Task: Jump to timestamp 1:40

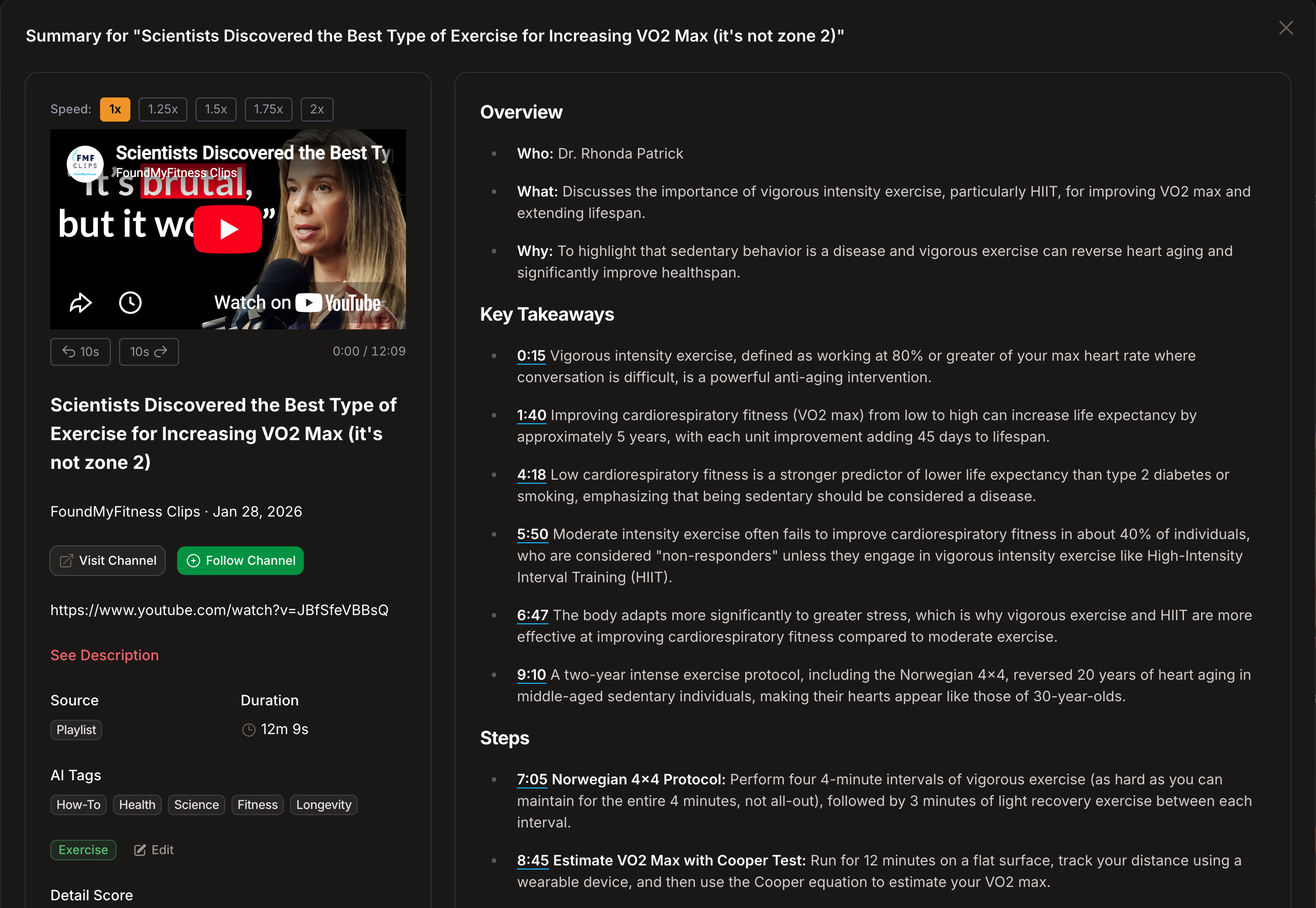Action: click(x=532, y=416)
